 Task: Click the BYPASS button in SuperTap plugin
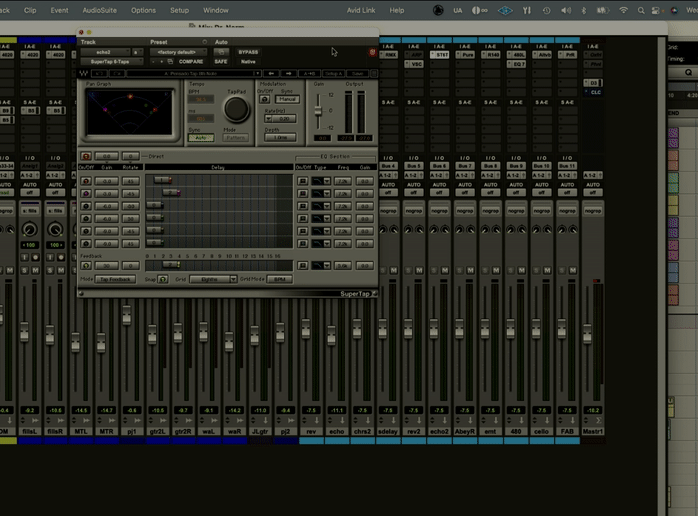click(x=248, y=52)
